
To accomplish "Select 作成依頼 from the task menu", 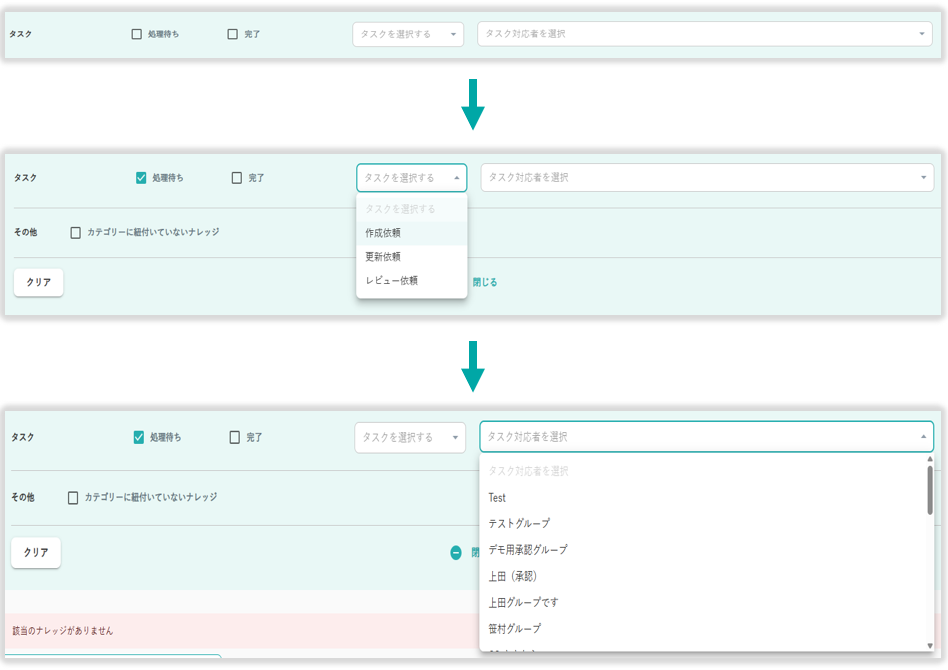I will [x=384, y=233].
